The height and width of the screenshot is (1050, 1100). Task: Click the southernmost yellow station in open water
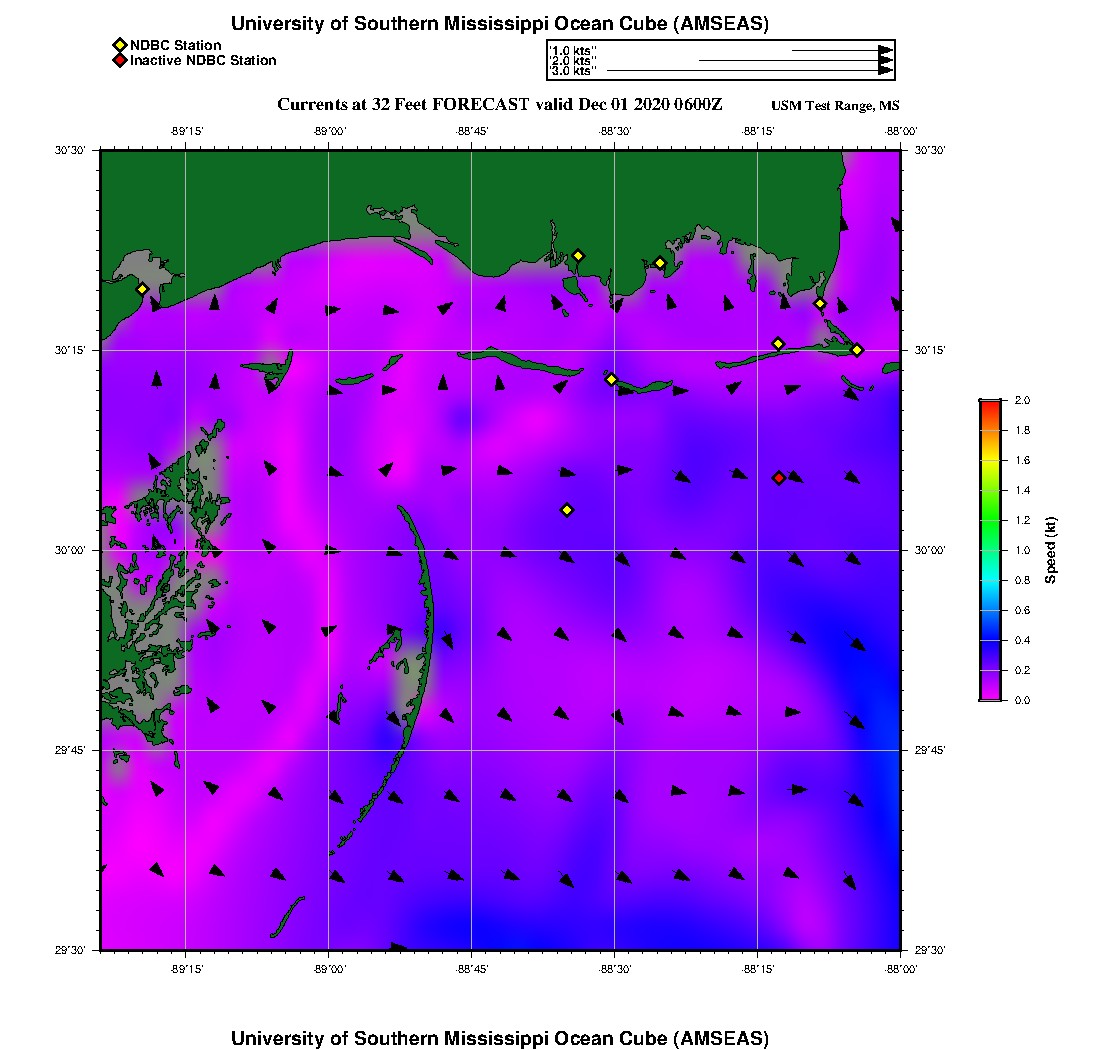(567, 510)
